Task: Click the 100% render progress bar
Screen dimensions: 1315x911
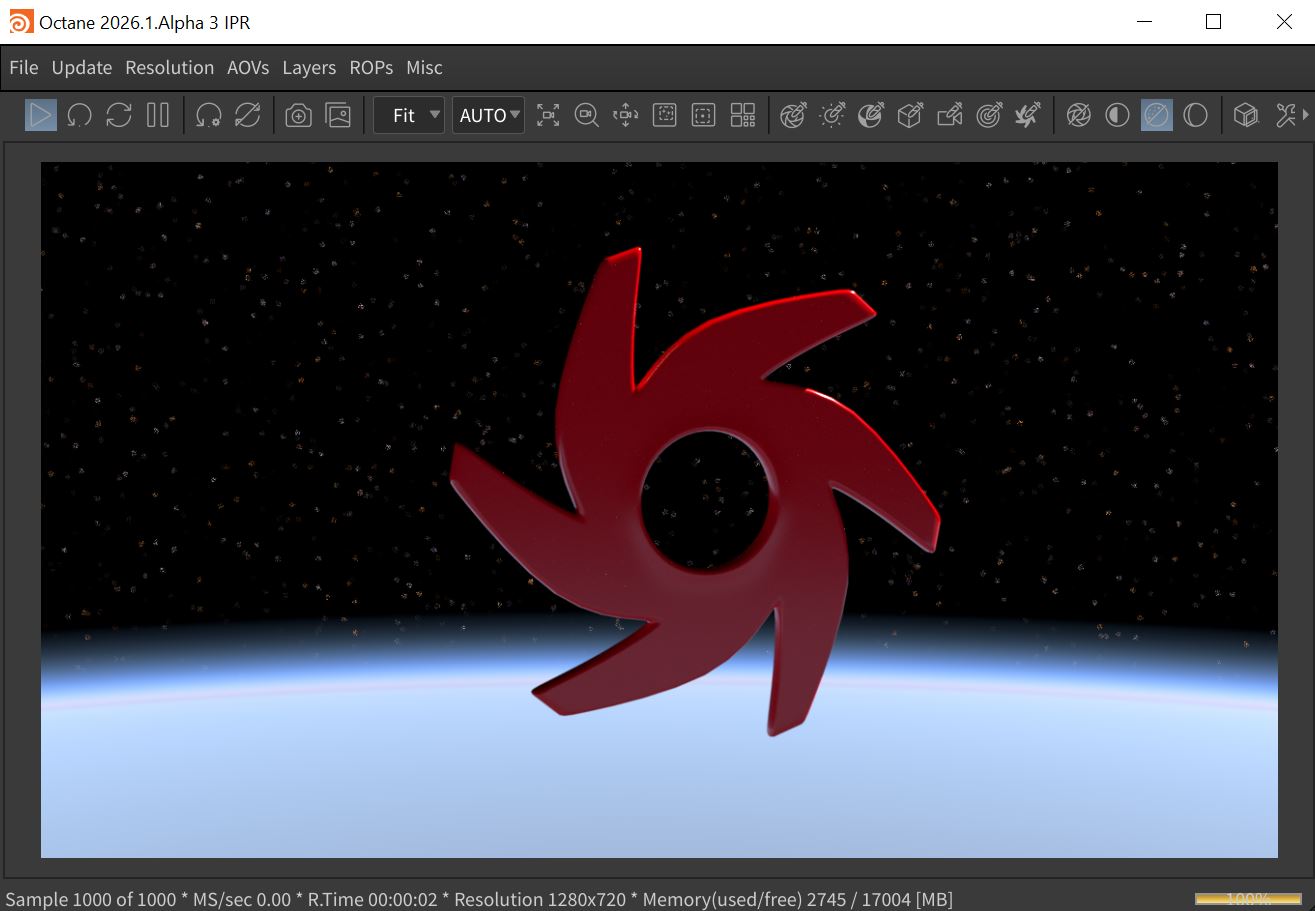Action: pos(1248,898)
